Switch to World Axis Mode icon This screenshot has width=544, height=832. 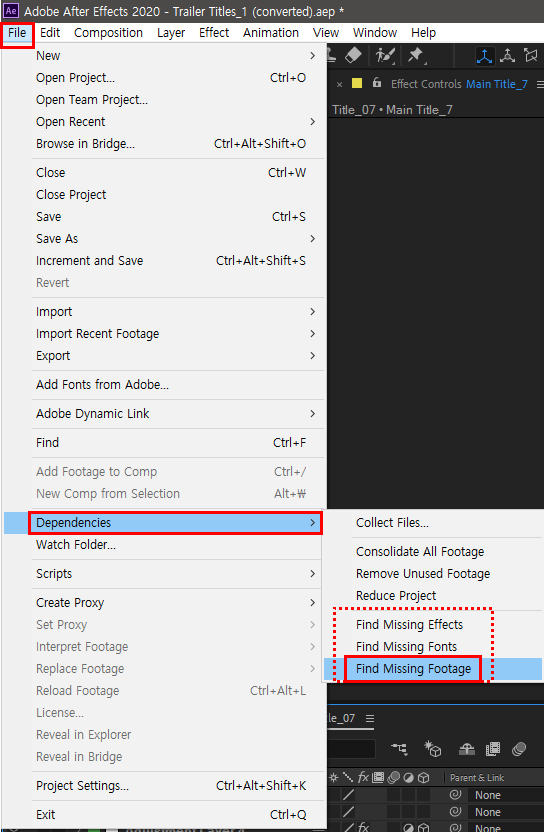508,55
